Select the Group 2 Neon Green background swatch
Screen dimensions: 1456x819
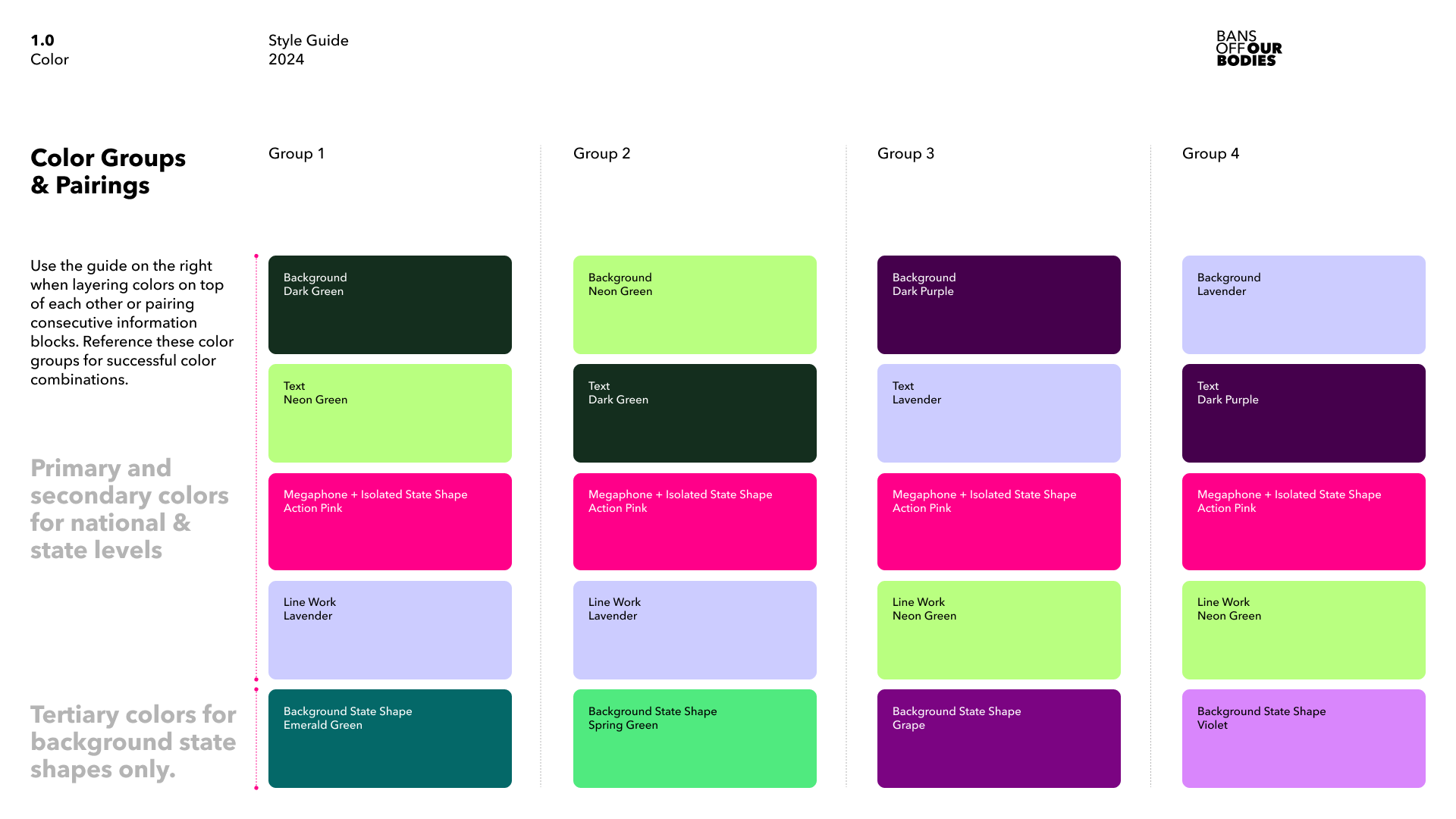[x=695, y=305]
